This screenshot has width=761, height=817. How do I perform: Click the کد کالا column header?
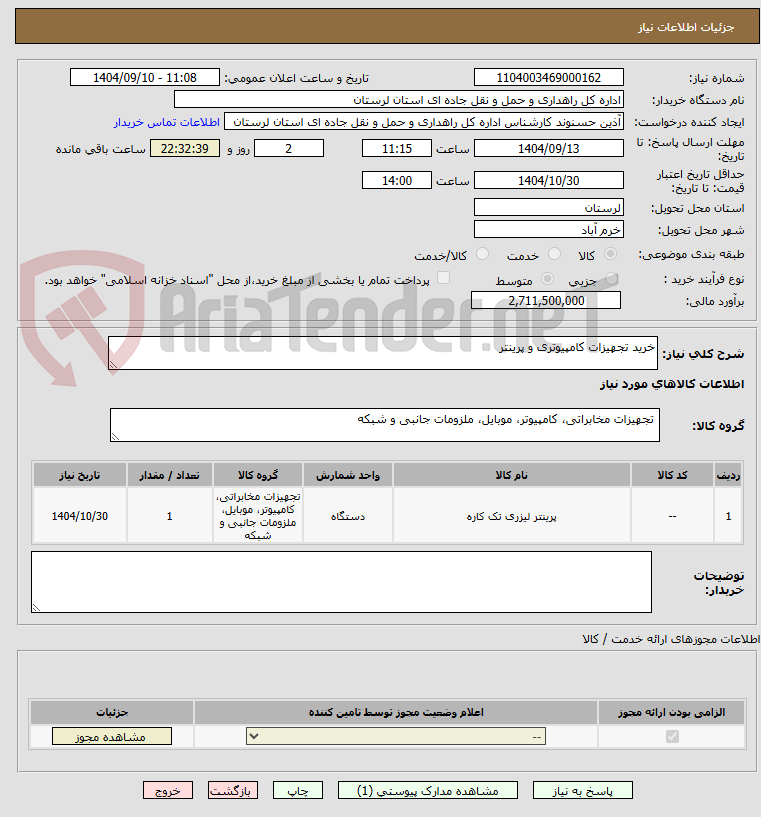point(672,475)
